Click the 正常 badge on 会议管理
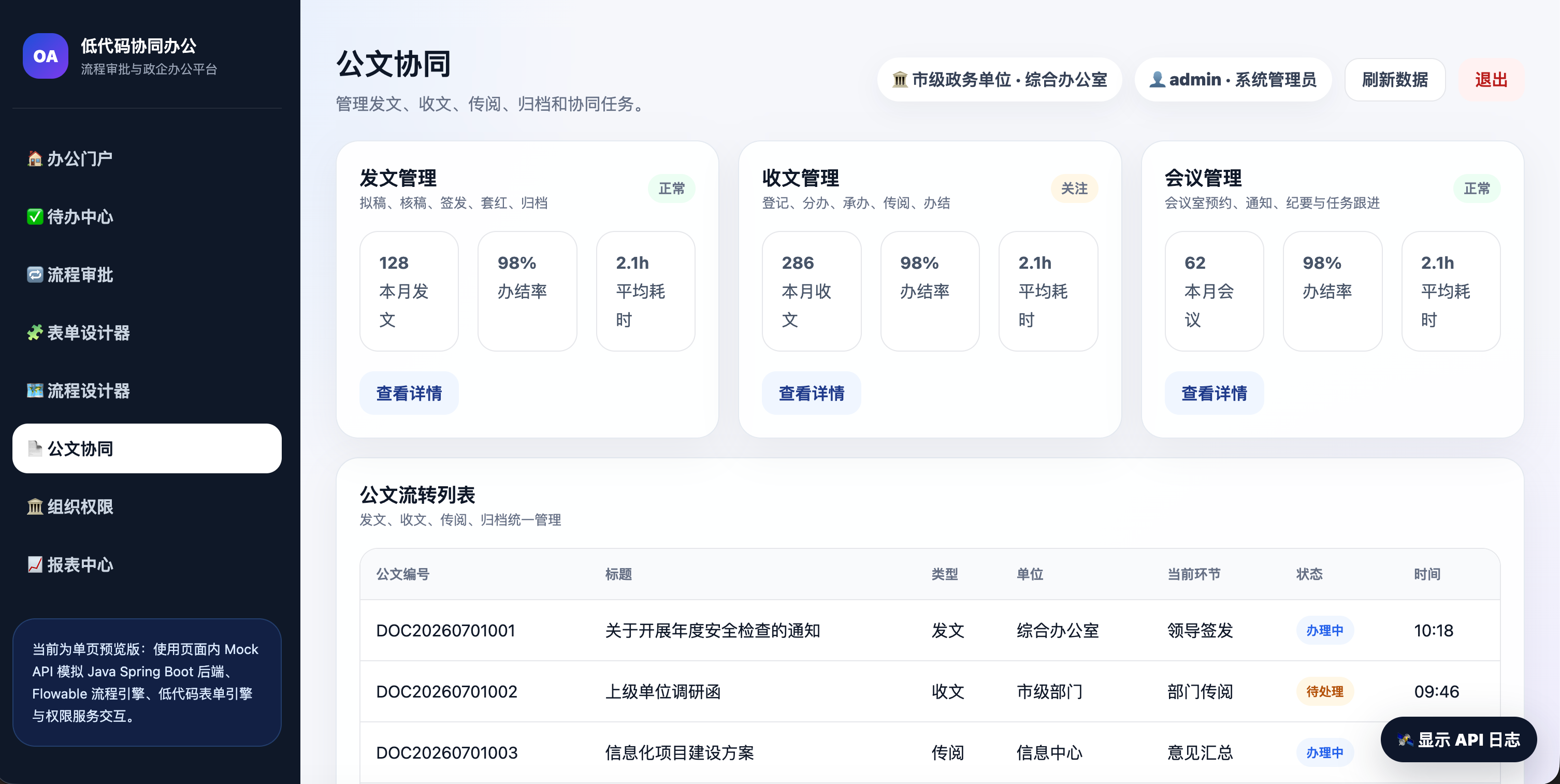Screen dimensions: 1560x784 [1477, 189]
